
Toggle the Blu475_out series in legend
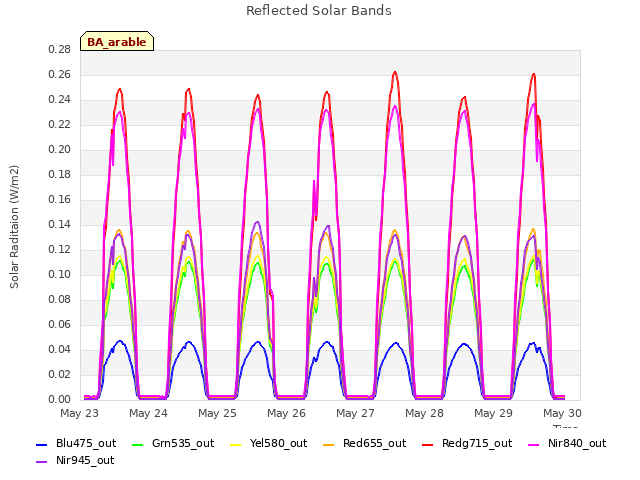76,443
